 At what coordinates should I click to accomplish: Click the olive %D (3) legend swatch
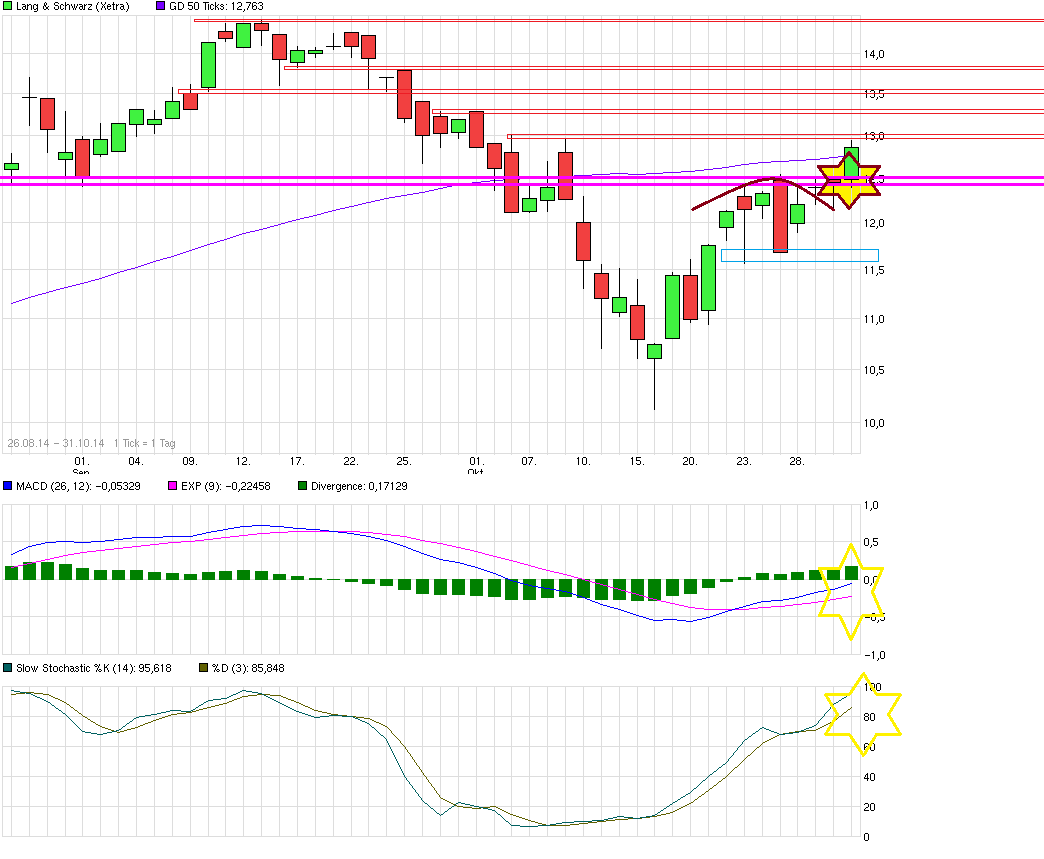[204, 668]
